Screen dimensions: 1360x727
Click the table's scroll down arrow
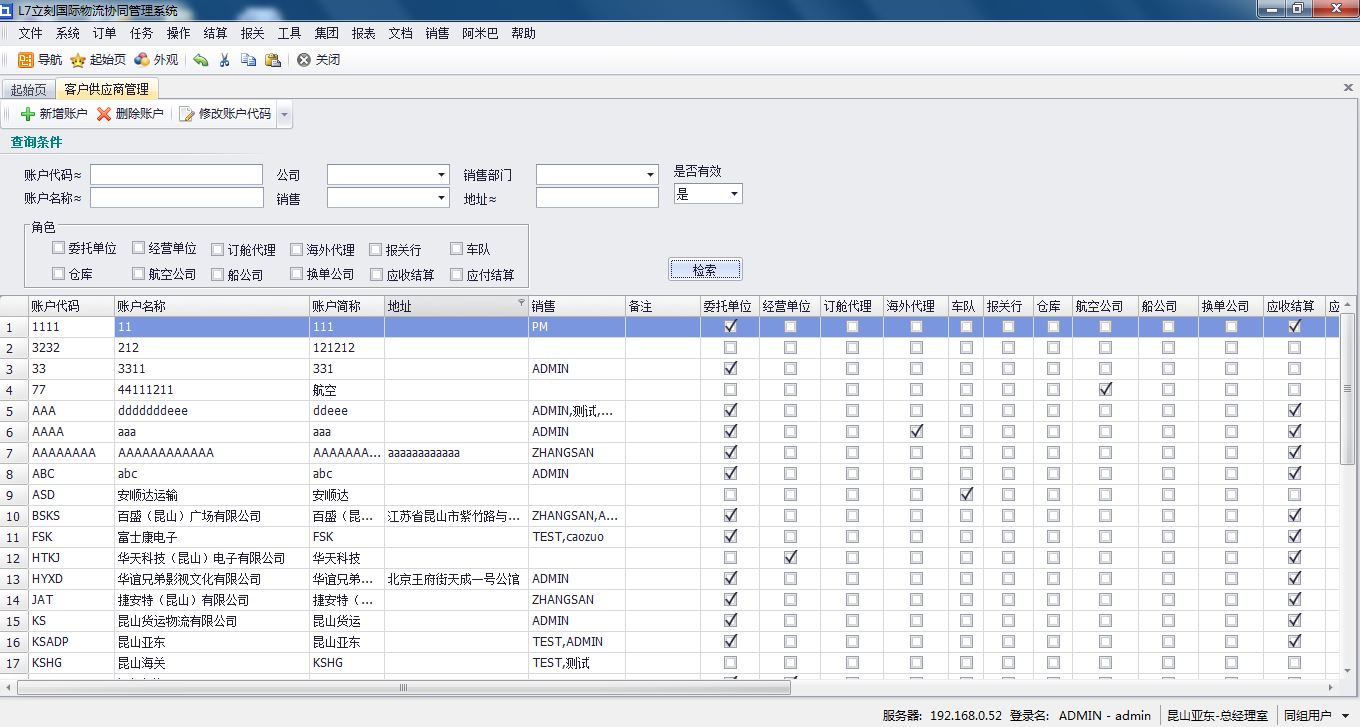click(x=1347, y=672)
